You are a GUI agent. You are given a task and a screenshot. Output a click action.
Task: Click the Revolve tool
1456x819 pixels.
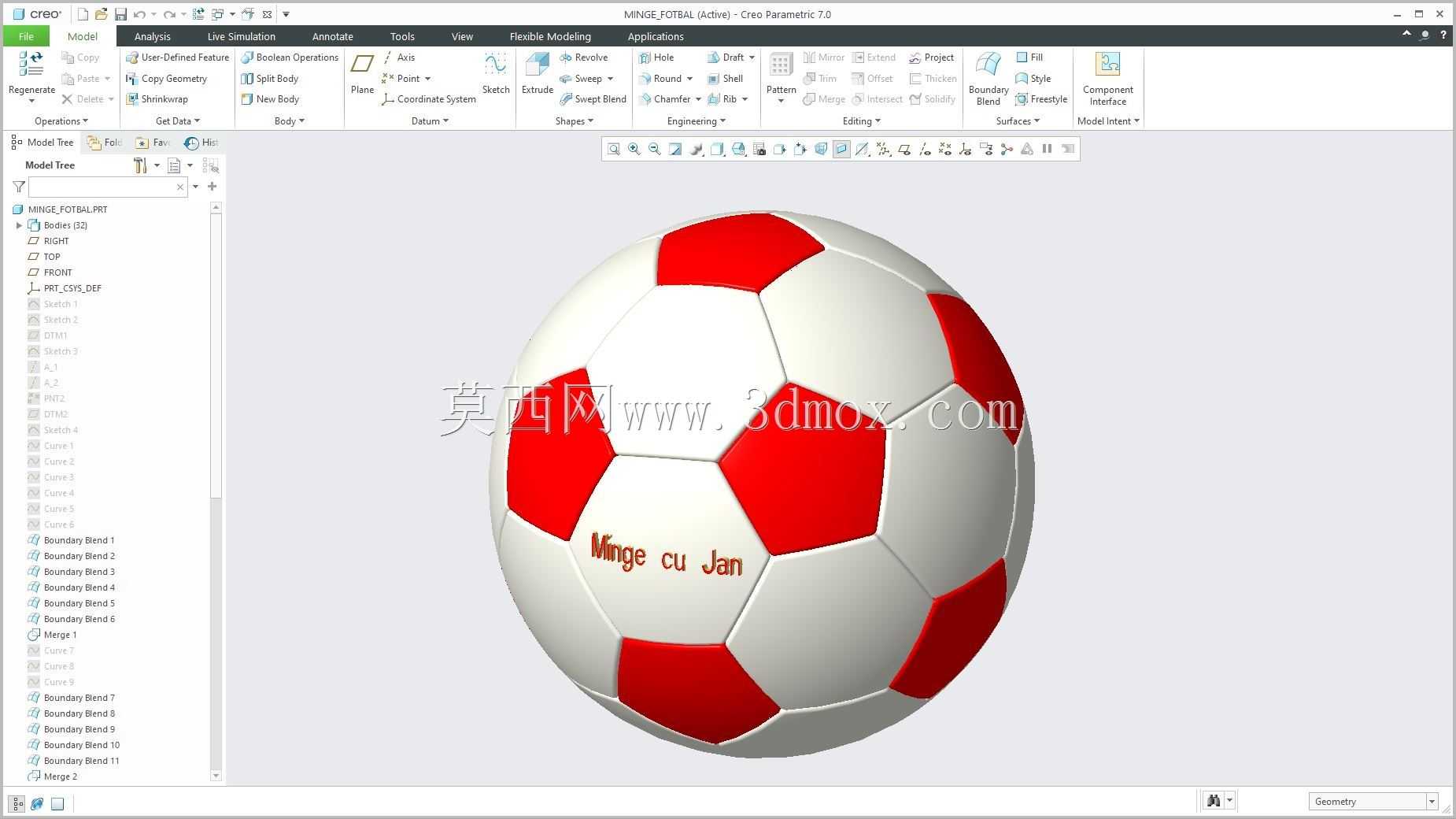click(x=583, y=57)
